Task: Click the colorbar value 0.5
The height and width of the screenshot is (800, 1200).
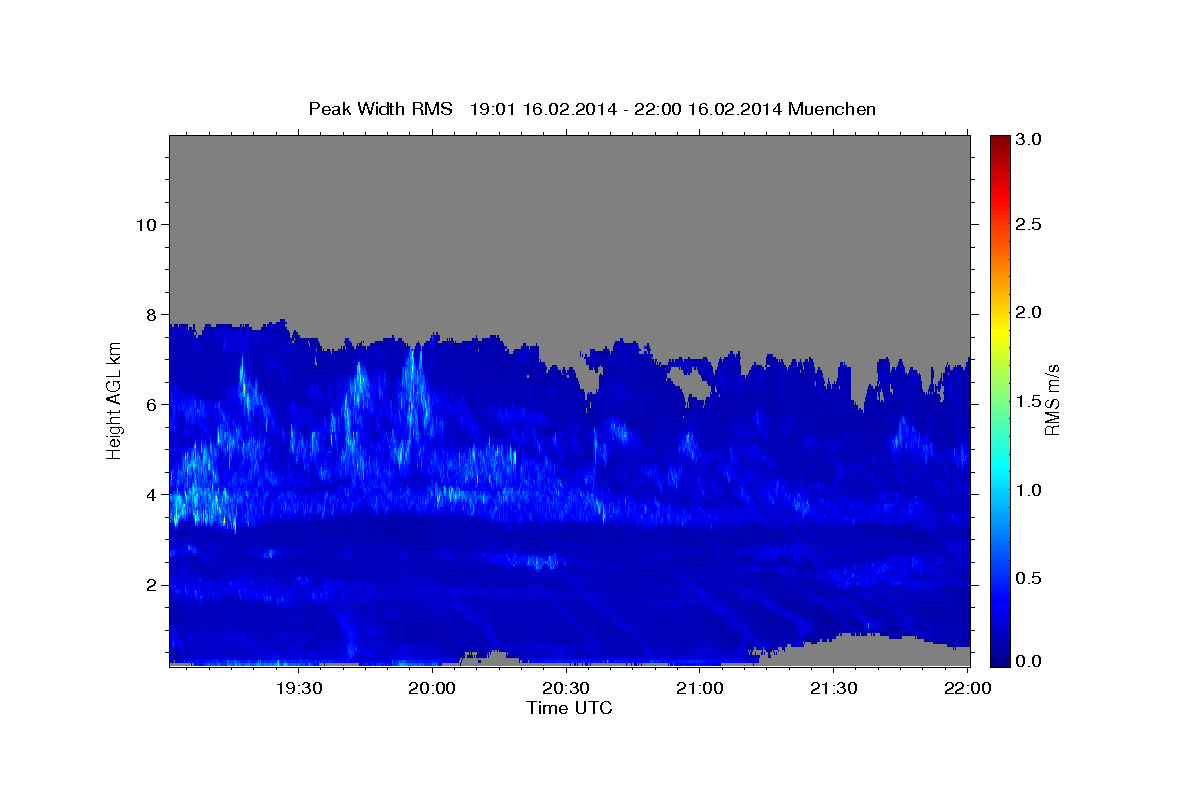Action: (x=1031, y=578)
